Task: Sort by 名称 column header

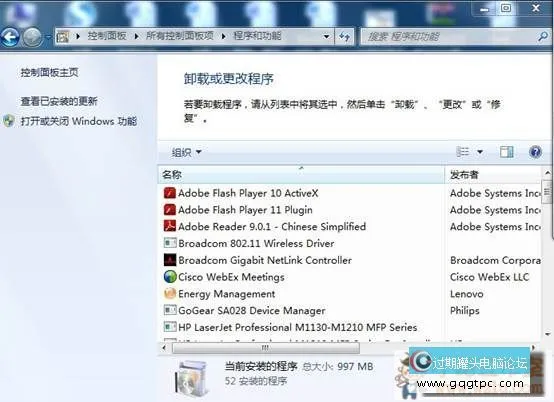Action: pos(301,175)
